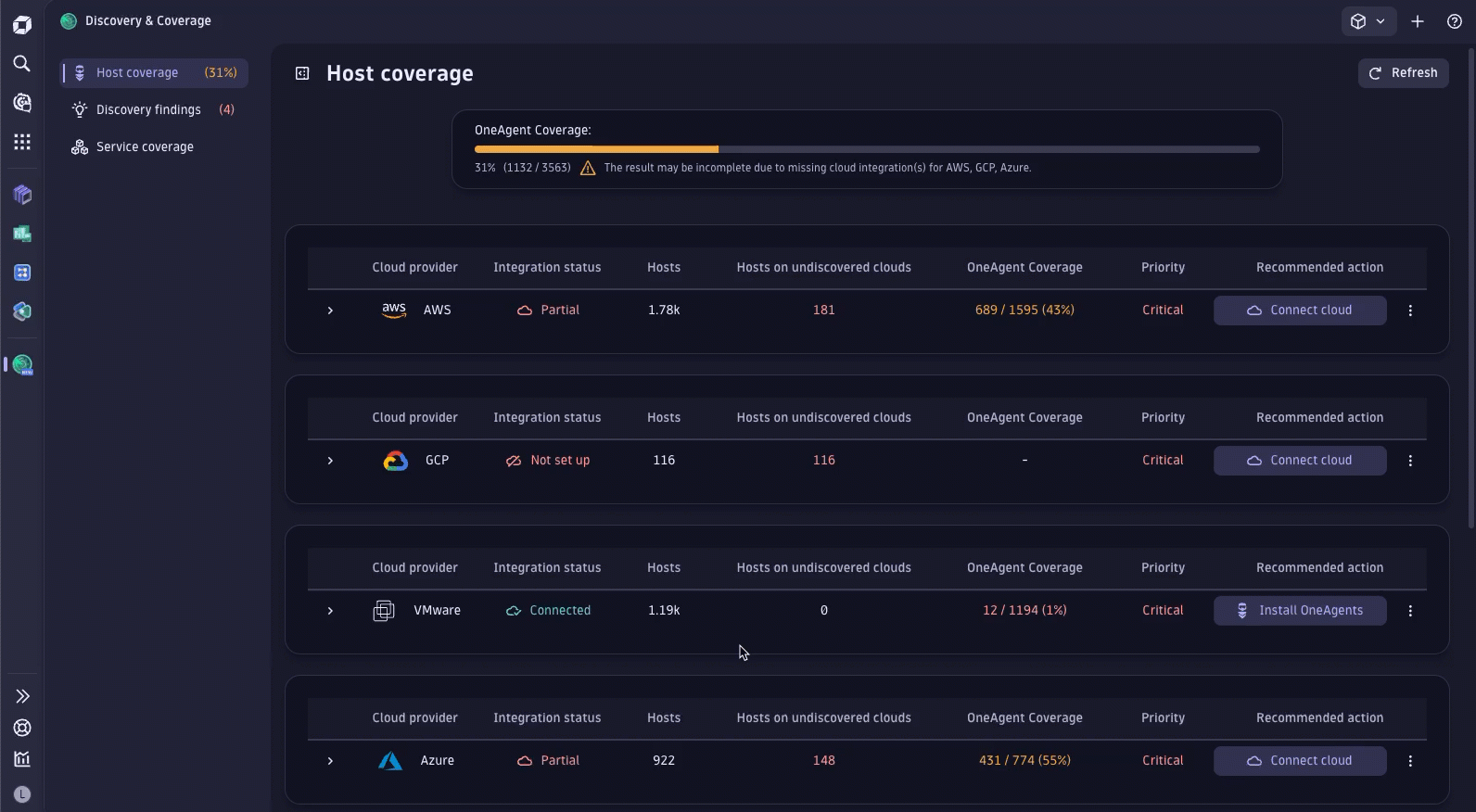Screen dimensions: 1476x812
Task: Open more options menu for GCP row
Action: (1410, 461)
